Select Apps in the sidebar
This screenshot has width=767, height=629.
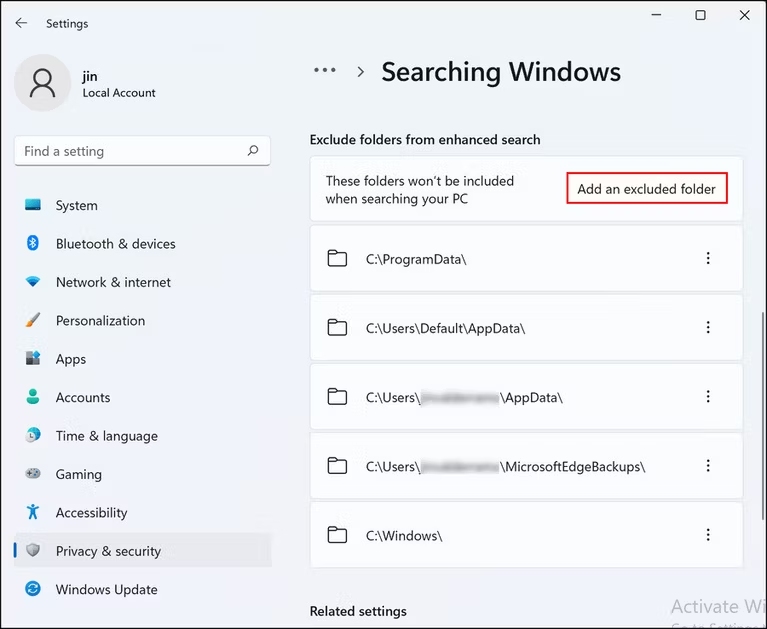tap(142, 359)
